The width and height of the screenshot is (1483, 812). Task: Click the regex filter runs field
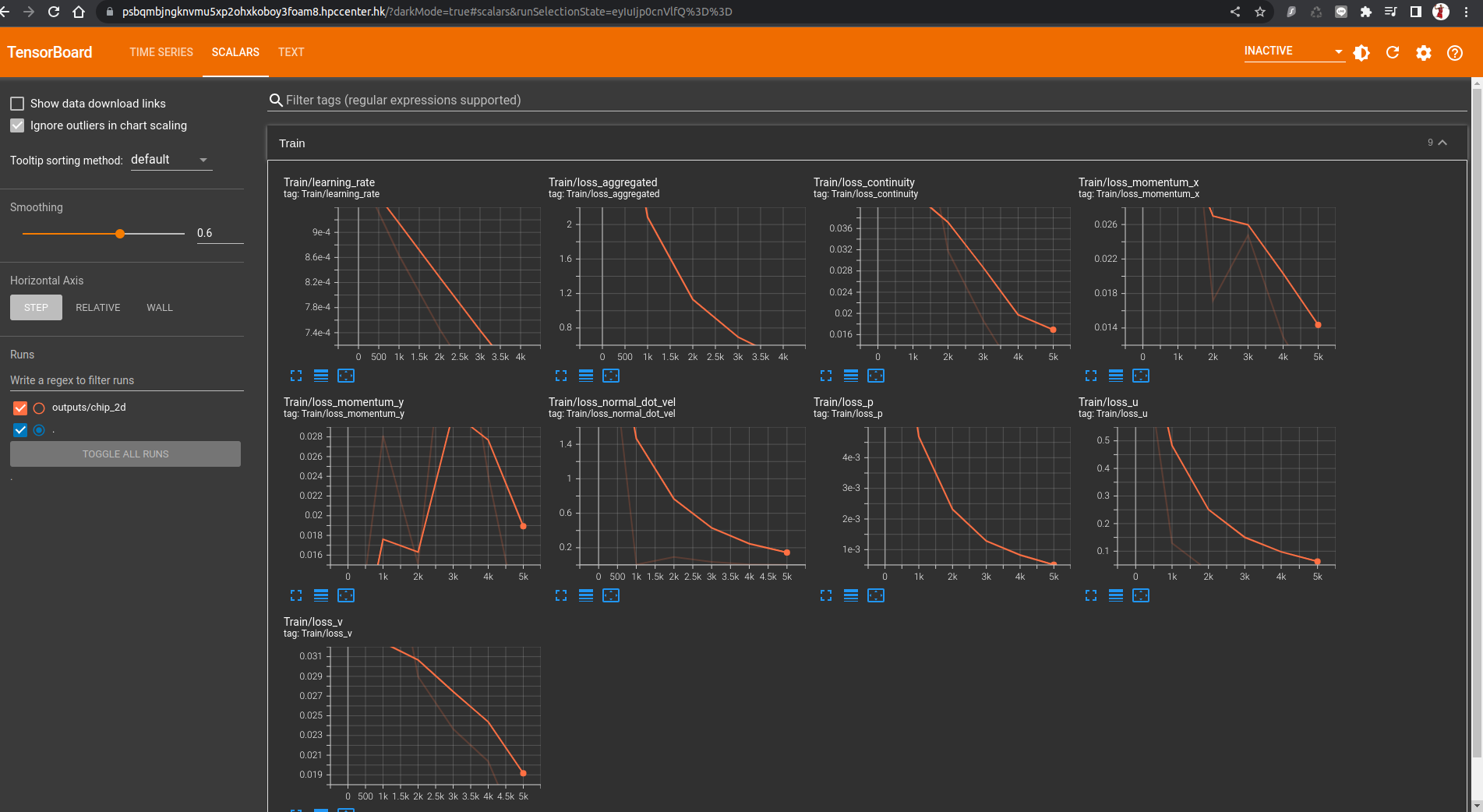click(x=127, y=380)
